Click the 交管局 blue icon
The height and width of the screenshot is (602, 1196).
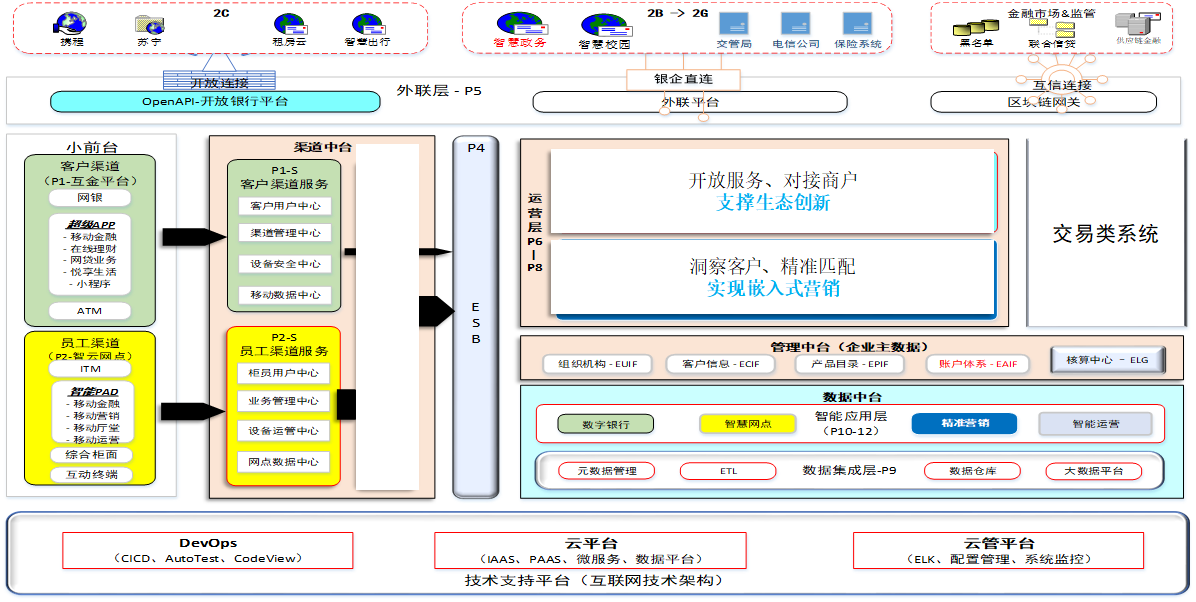[x=735, y=24]
